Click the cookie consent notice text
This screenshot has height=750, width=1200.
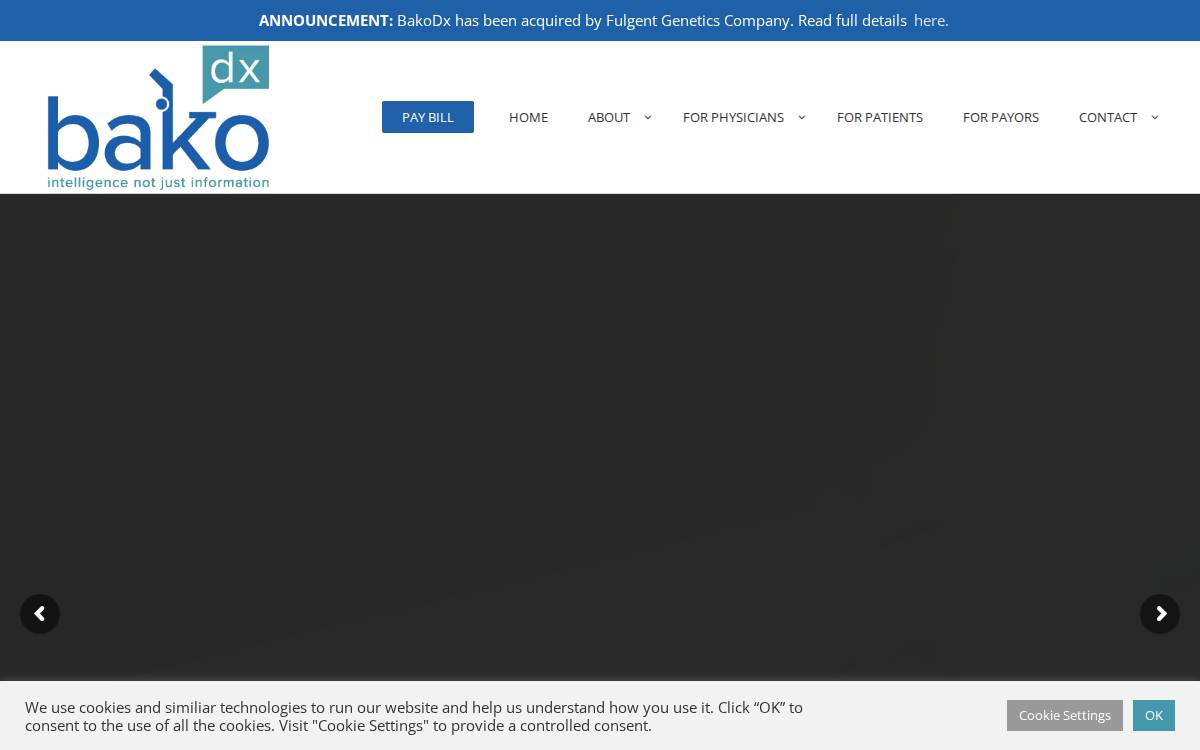coord(414,716)
